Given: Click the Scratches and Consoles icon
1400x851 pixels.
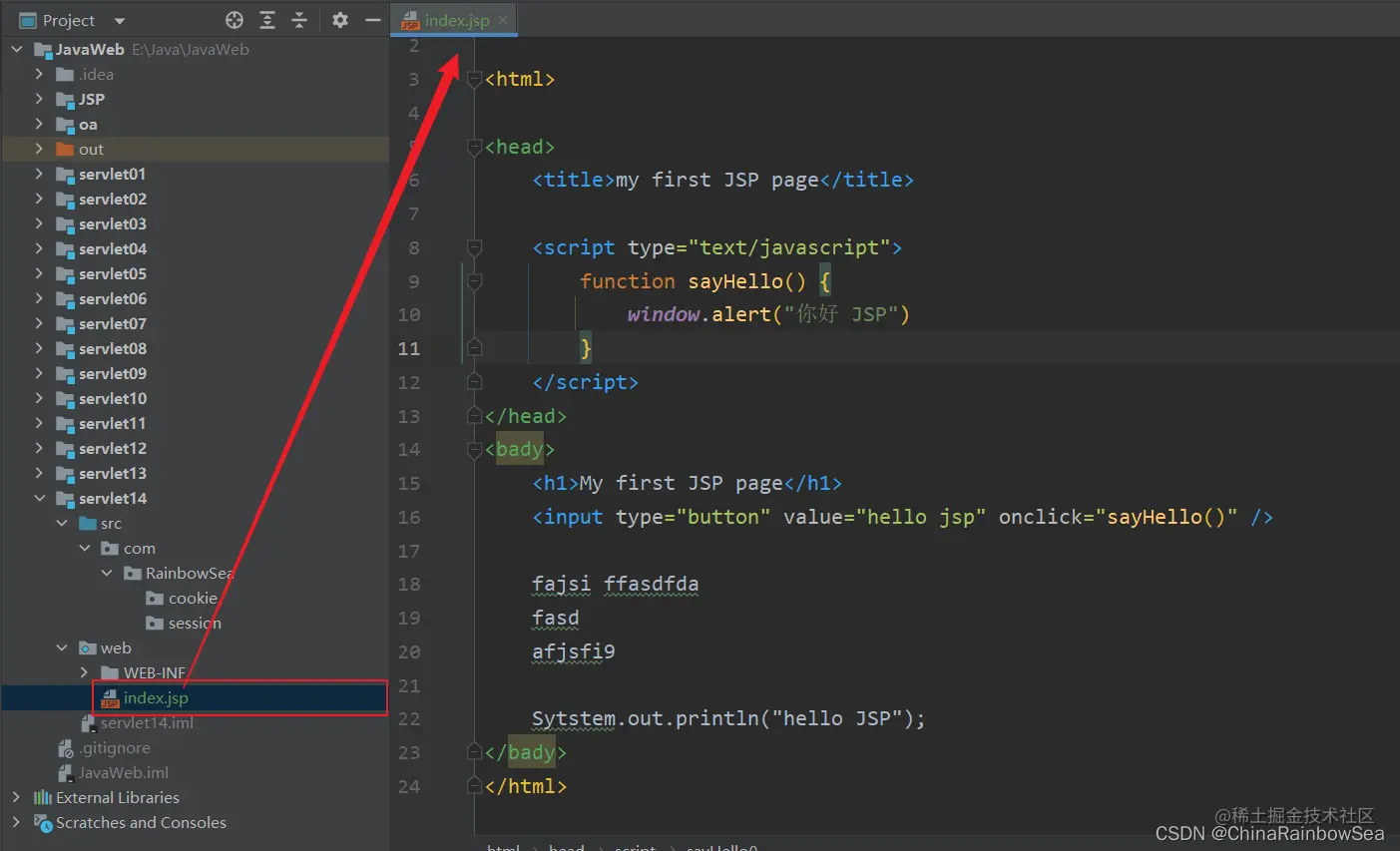Looking at the screenshot, I should pos(43,822).
